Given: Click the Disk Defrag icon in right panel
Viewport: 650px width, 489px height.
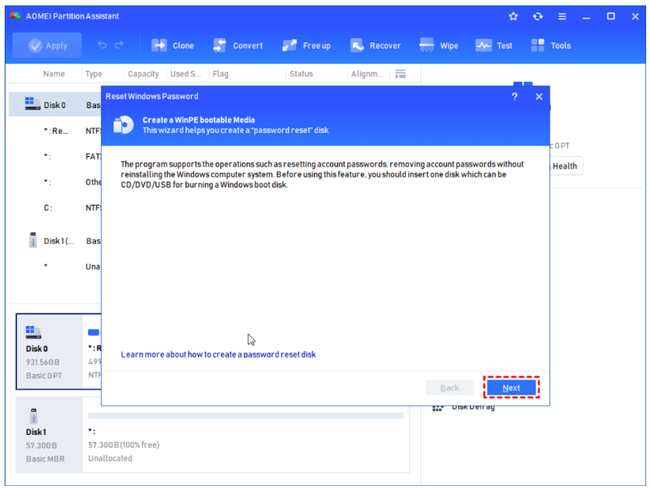Looking at the screenshot, I should 438,408.
